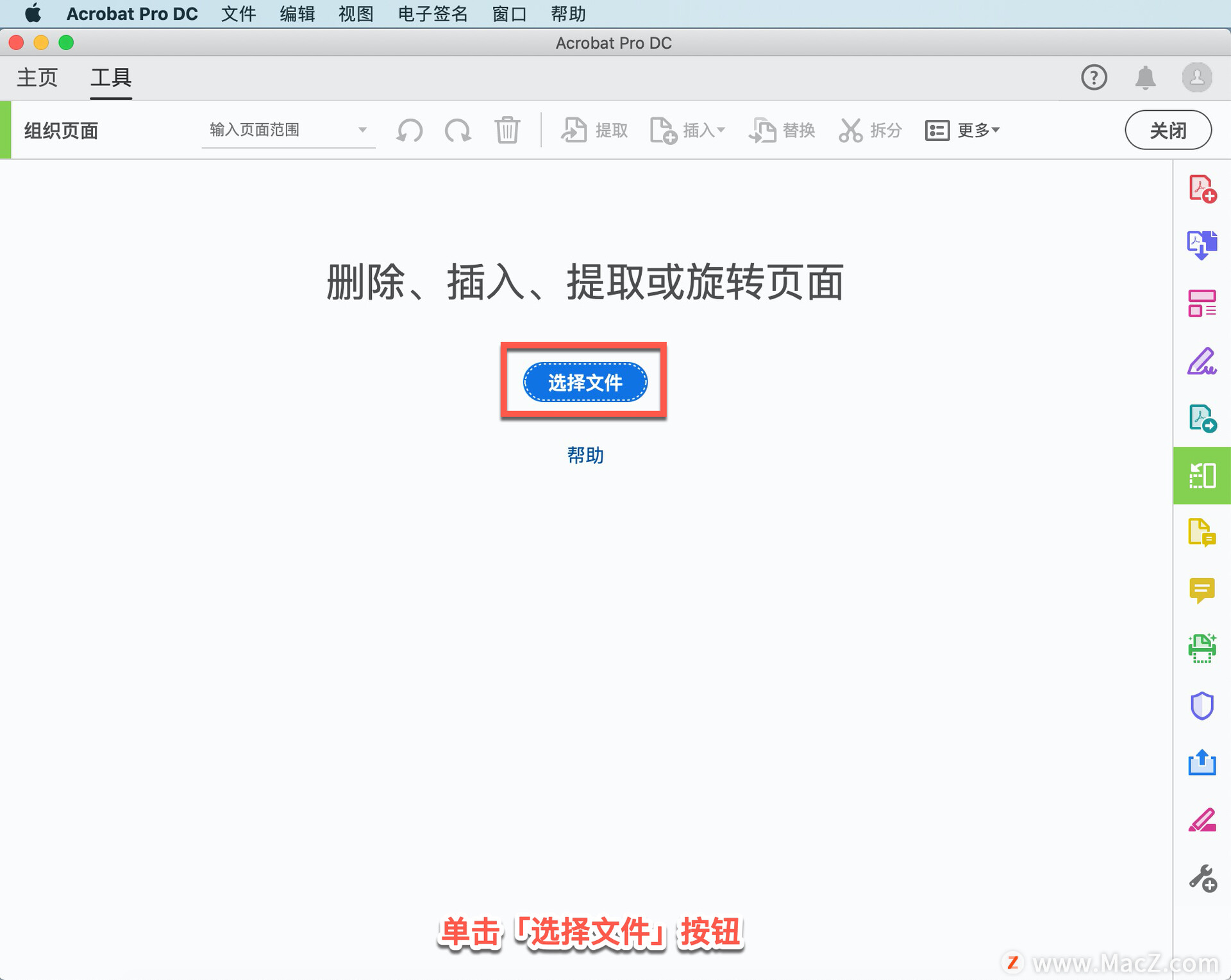Expand the 插入 dropdown arrow
The width and height of the screenshot is (1231, 980).
721,130
